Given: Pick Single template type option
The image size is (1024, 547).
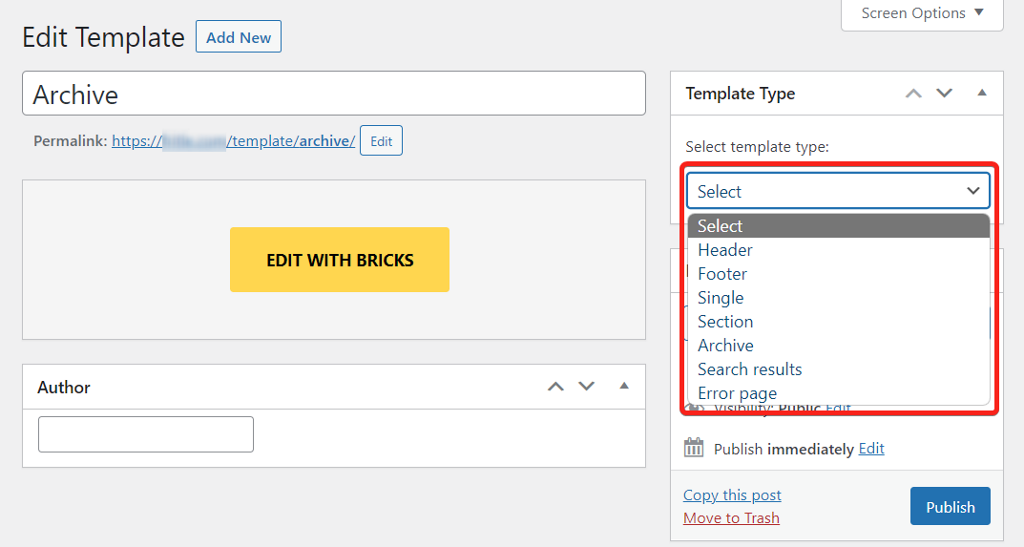Looking at the screenshot, I should (720, 298).
